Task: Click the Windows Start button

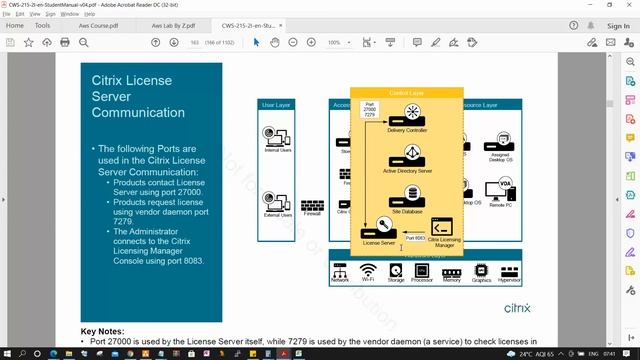Action: pos(7,353)
